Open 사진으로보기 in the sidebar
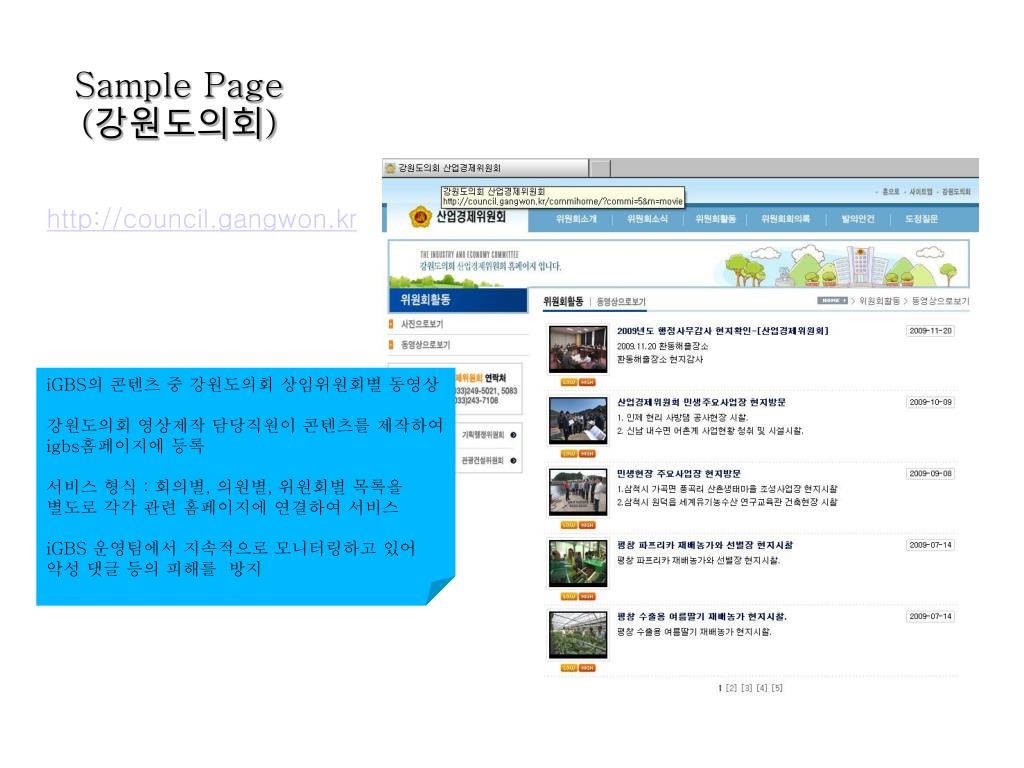Viewport: 1024px width, 768px height. pos(422,324)
